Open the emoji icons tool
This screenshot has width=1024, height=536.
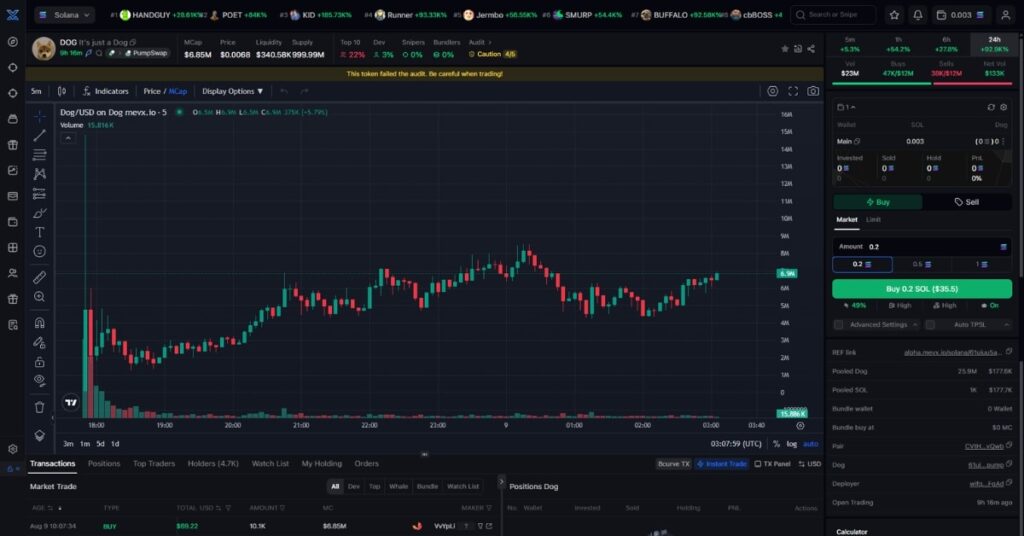click(39, 251)
